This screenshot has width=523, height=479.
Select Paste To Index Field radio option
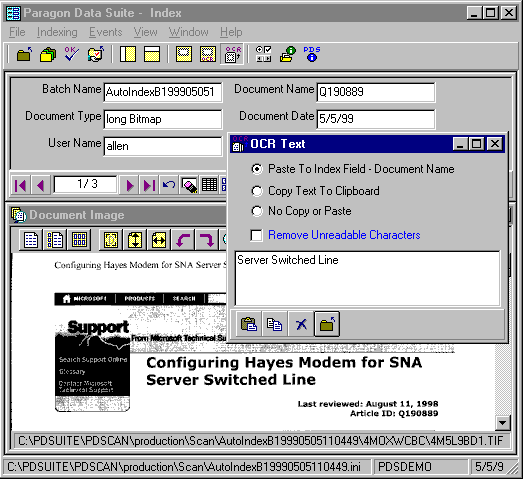257,169
